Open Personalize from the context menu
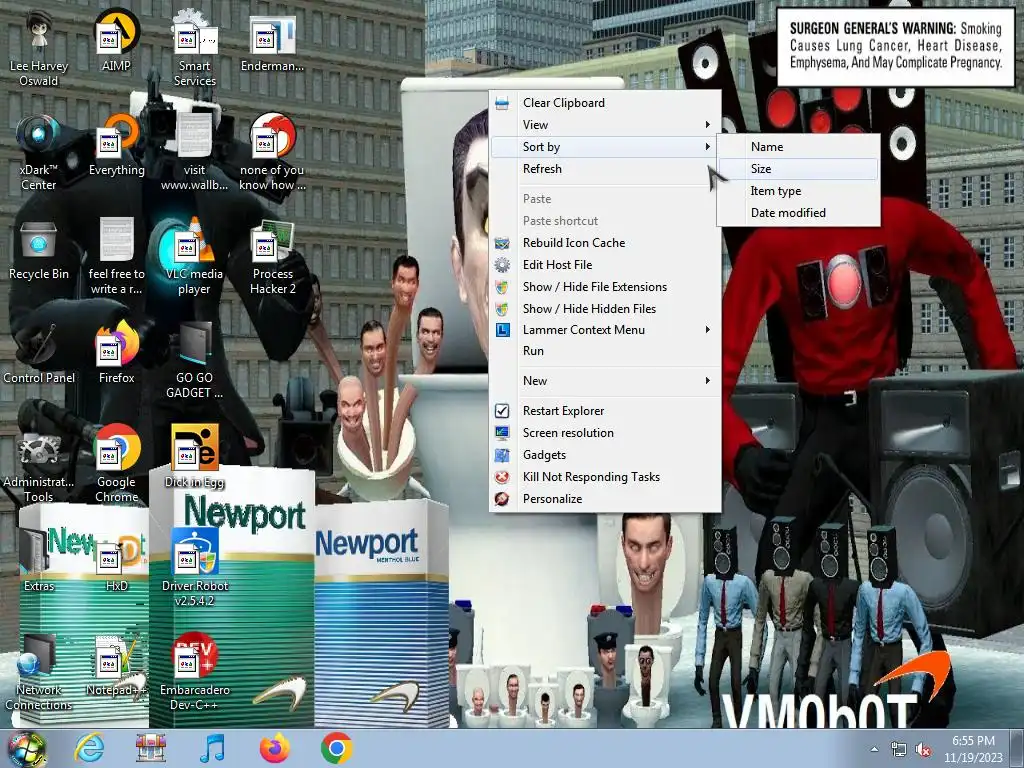Viewport: 1024px width, 768px height. 605,499
